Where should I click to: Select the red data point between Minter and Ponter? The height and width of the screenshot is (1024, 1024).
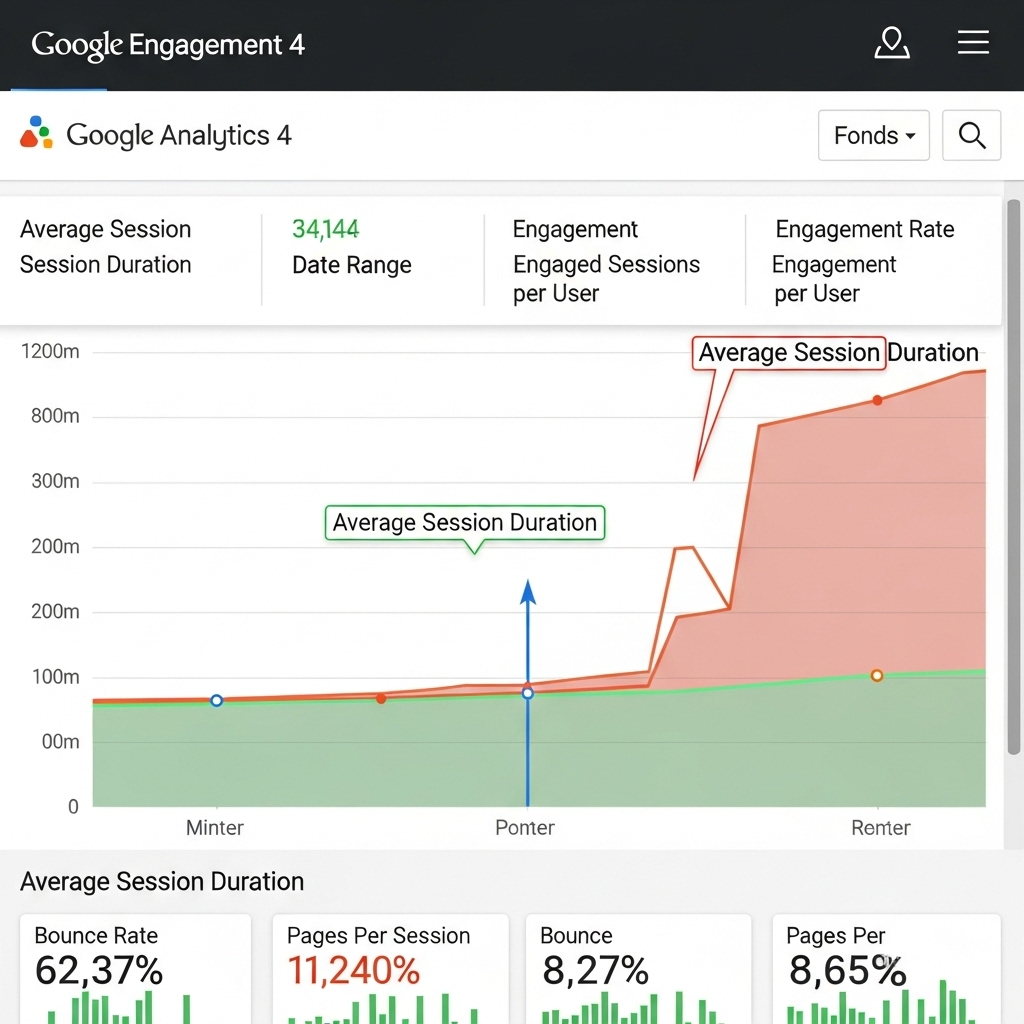point(381,699)
